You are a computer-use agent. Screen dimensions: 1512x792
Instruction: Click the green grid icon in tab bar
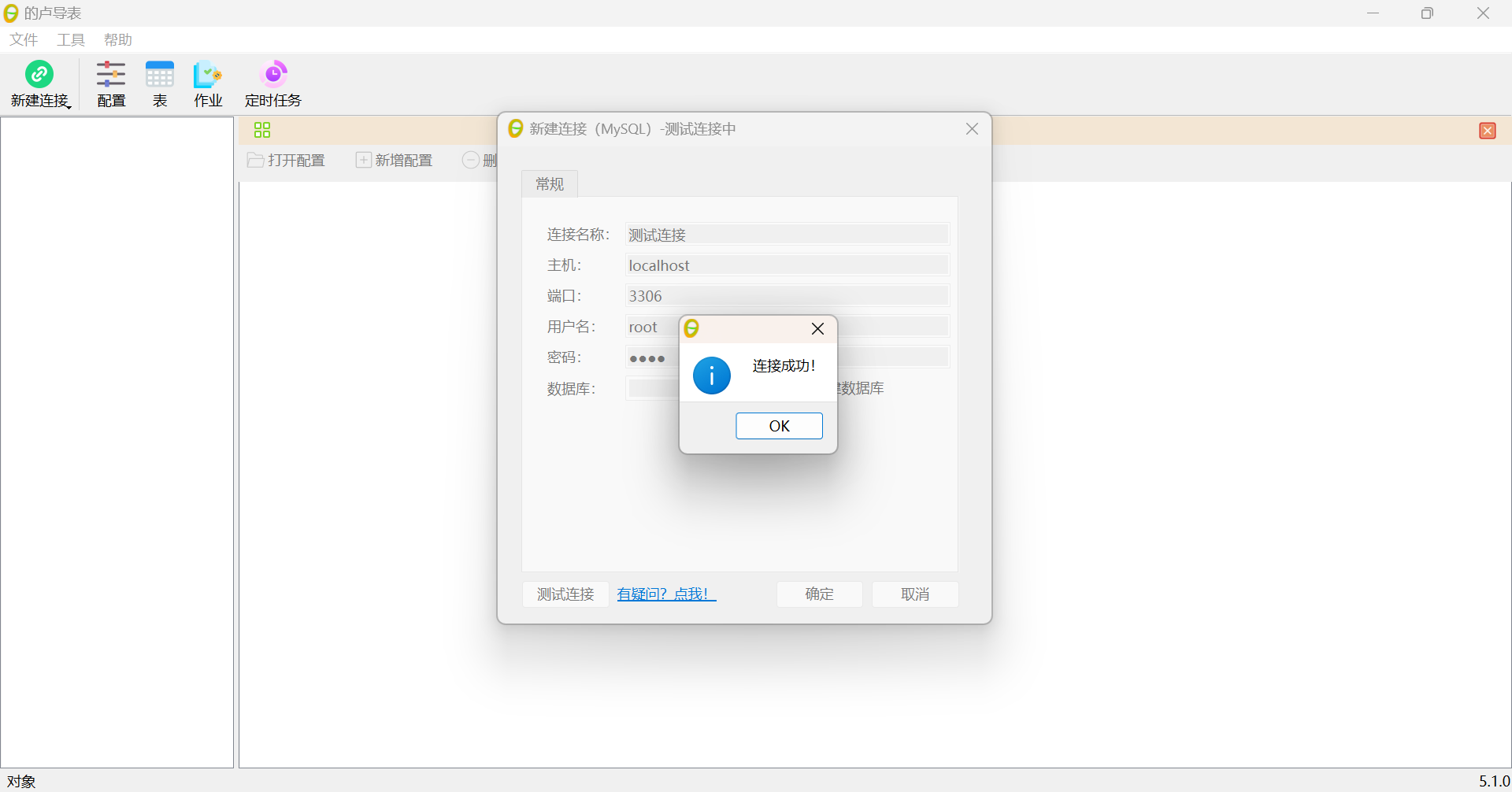[x=262, y=130]
